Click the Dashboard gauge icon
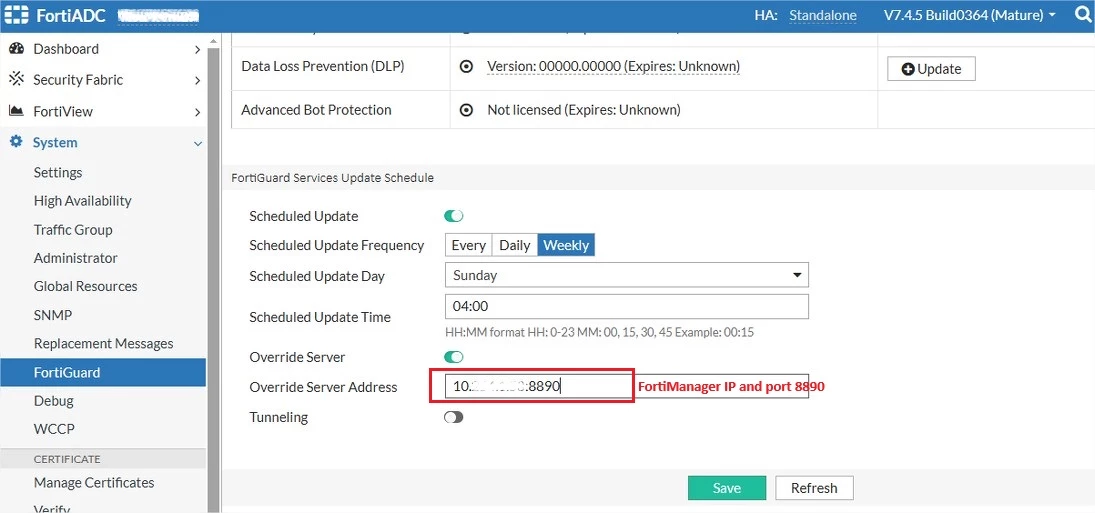This screenshot has height=513, width=1095. tap(17, 49)
